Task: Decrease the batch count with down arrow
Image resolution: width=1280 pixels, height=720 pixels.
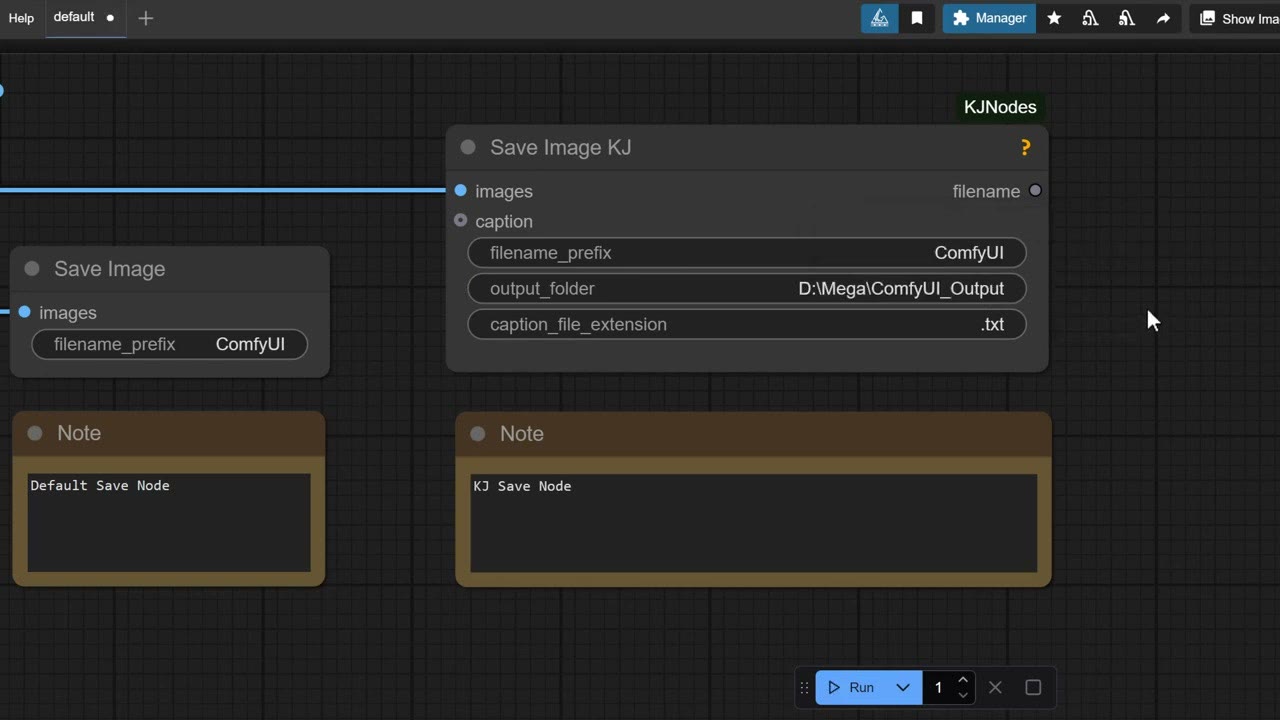Action: 962,695
